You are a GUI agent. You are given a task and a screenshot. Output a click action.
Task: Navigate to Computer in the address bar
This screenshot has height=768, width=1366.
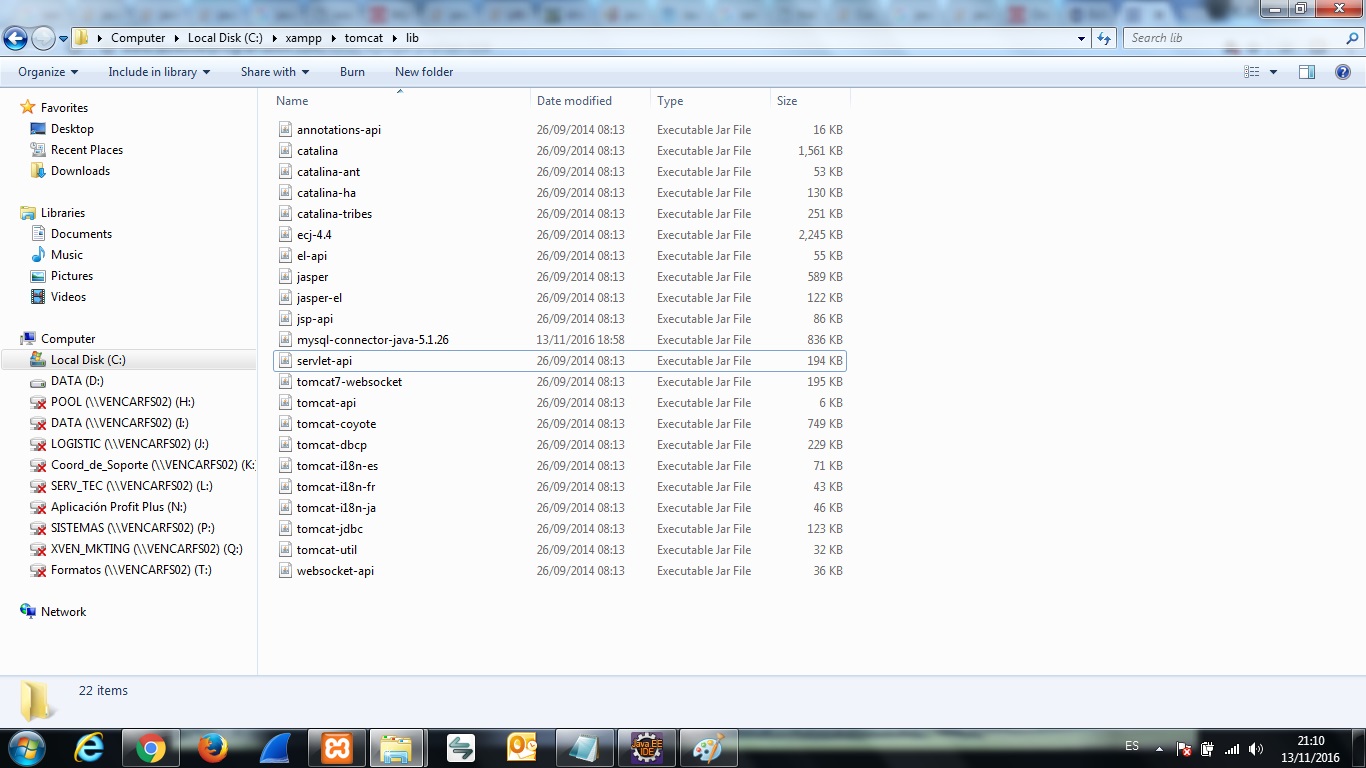tap(138, 38)
